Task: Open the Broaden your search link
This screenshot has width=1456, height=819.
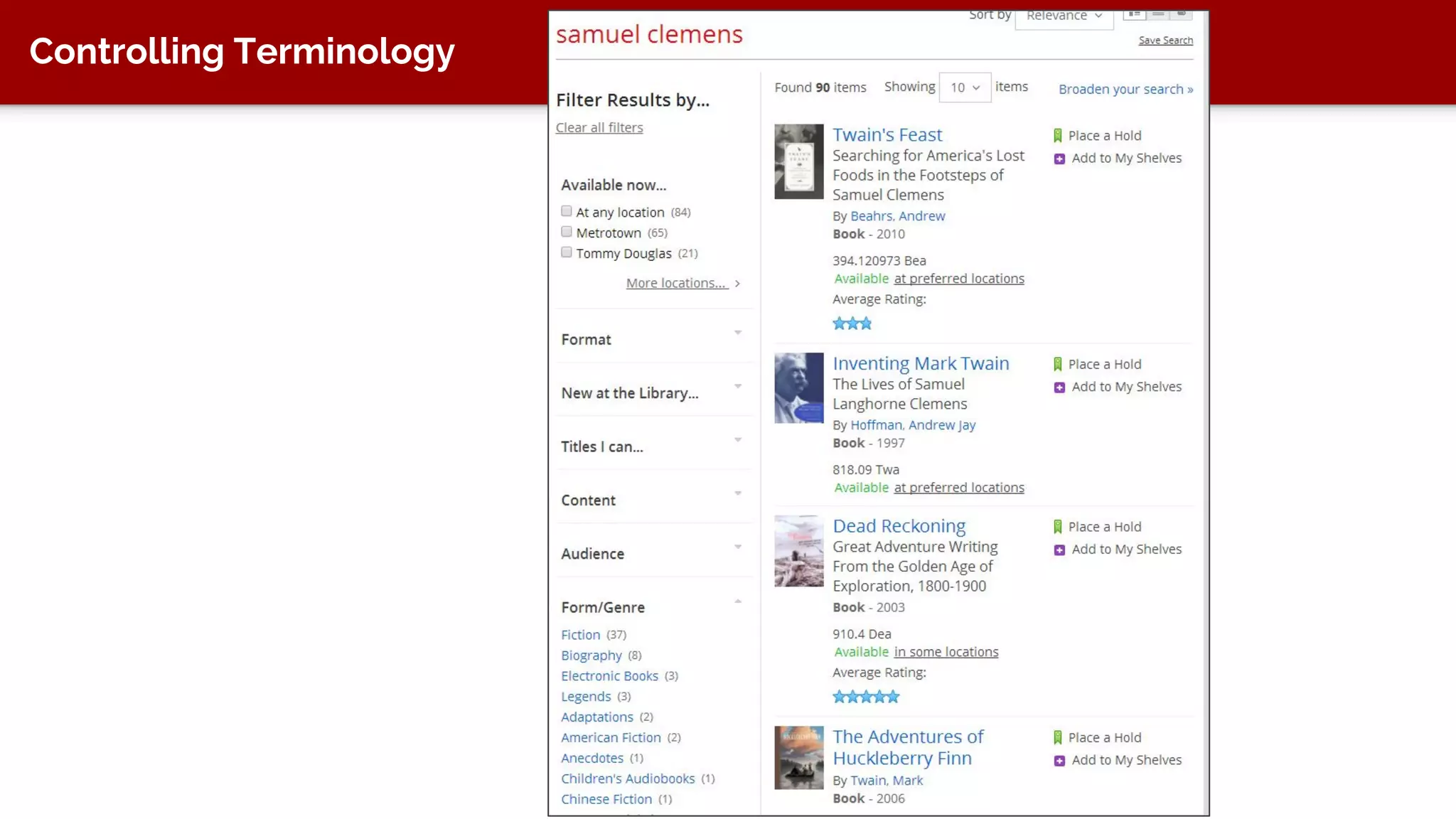Action: (x=1125, y=90)
